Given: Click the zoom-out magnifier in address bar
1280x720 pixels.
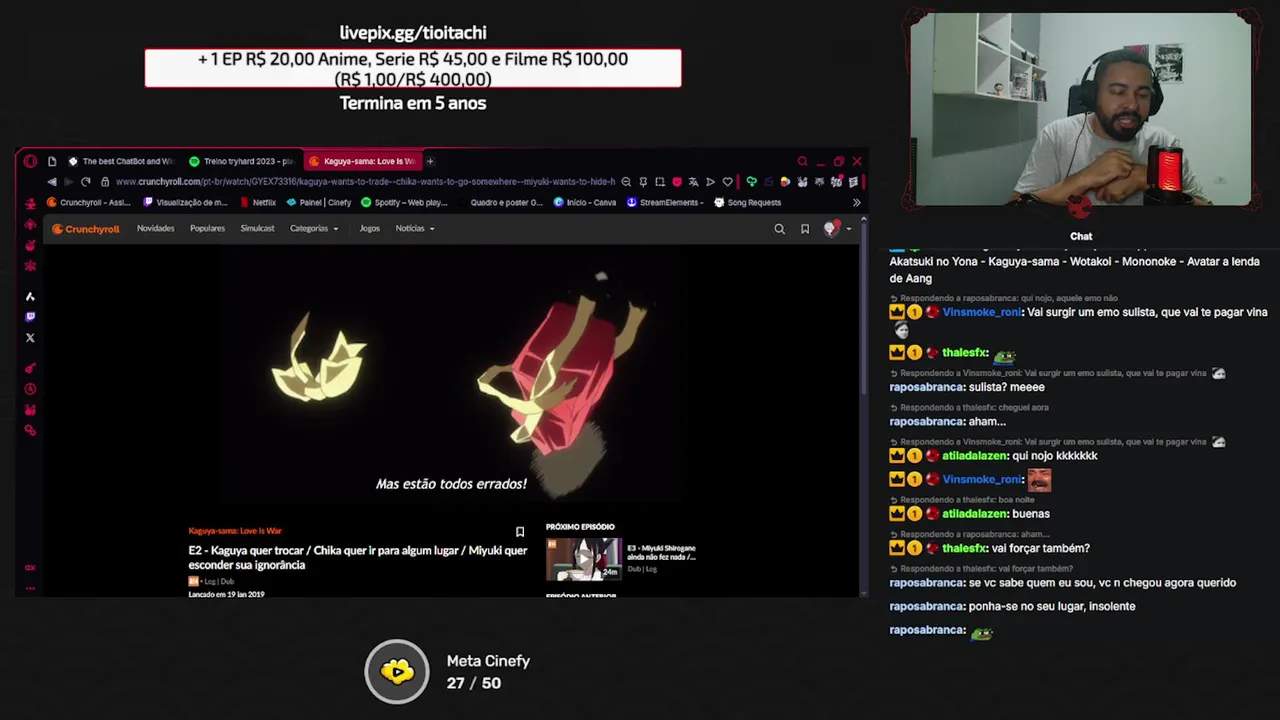Looking at the screenshot, I should click(626, 182).
